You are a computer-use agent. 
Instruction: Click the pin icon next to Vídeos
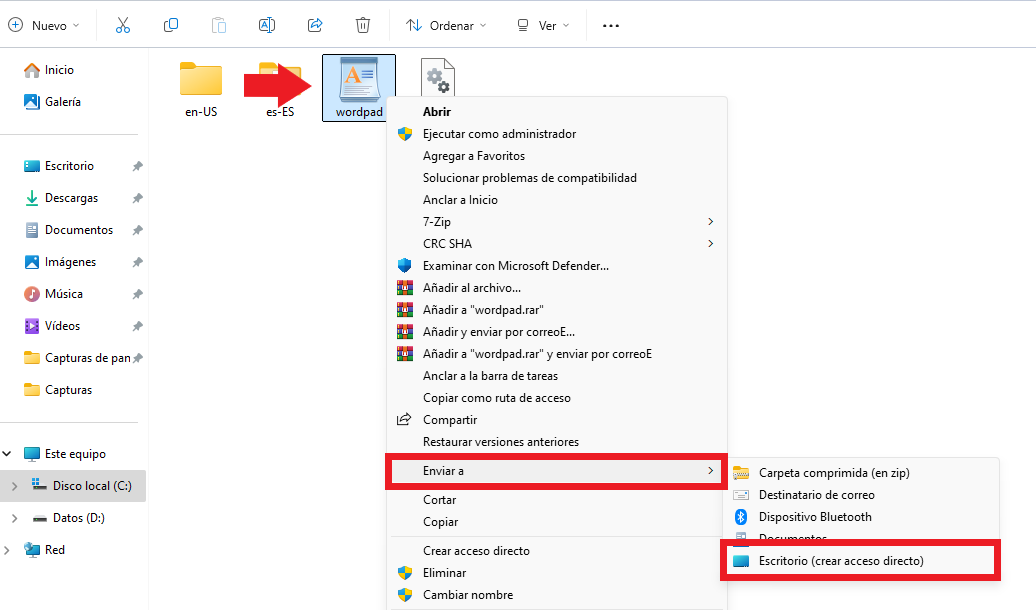pos(137,326)
